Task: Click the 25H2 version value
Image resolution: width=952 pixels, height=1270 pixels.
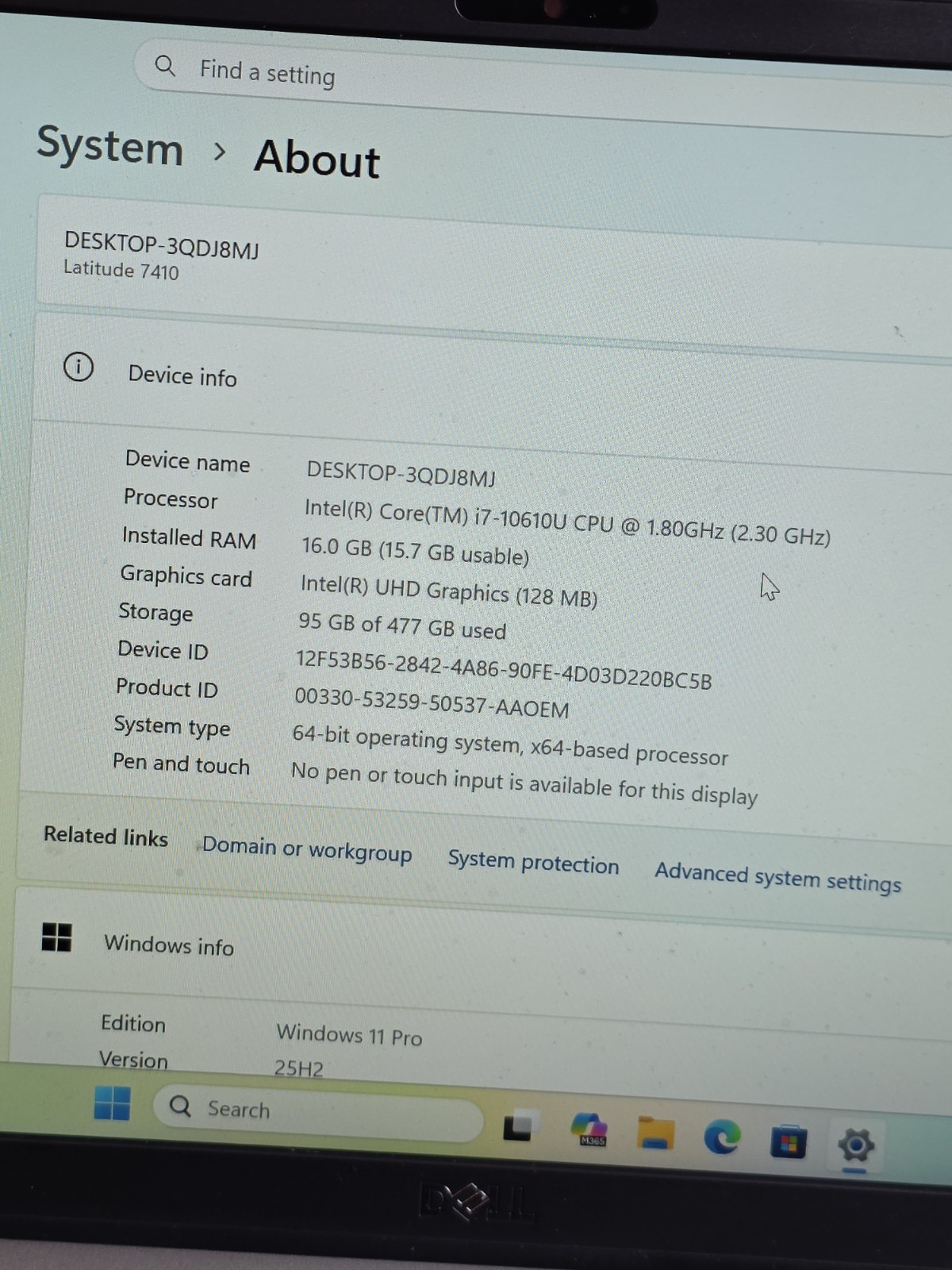Action: pyautogui.click(x=299, y=1068)
